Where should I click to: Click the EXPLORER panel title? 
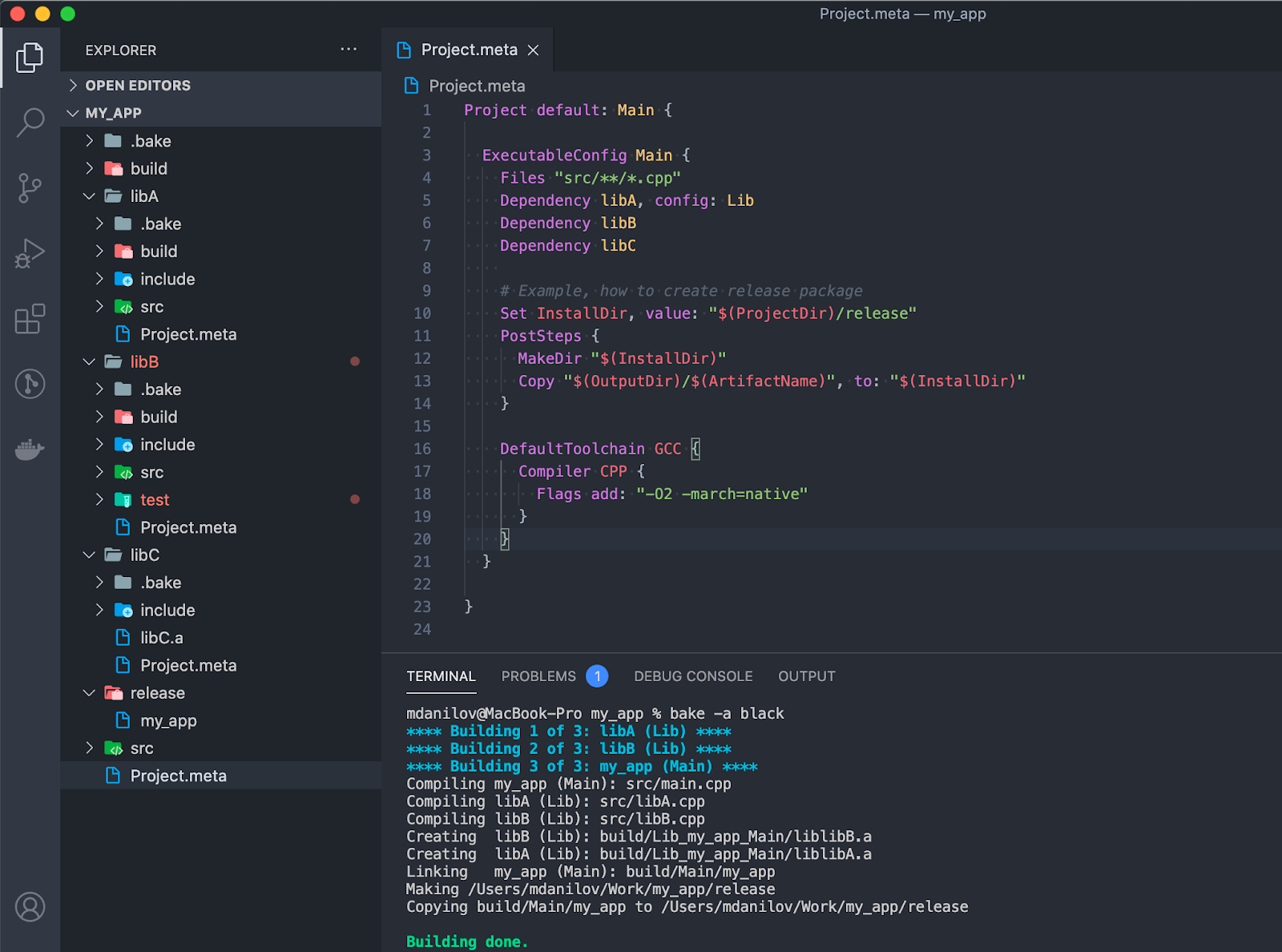[121, 50]
